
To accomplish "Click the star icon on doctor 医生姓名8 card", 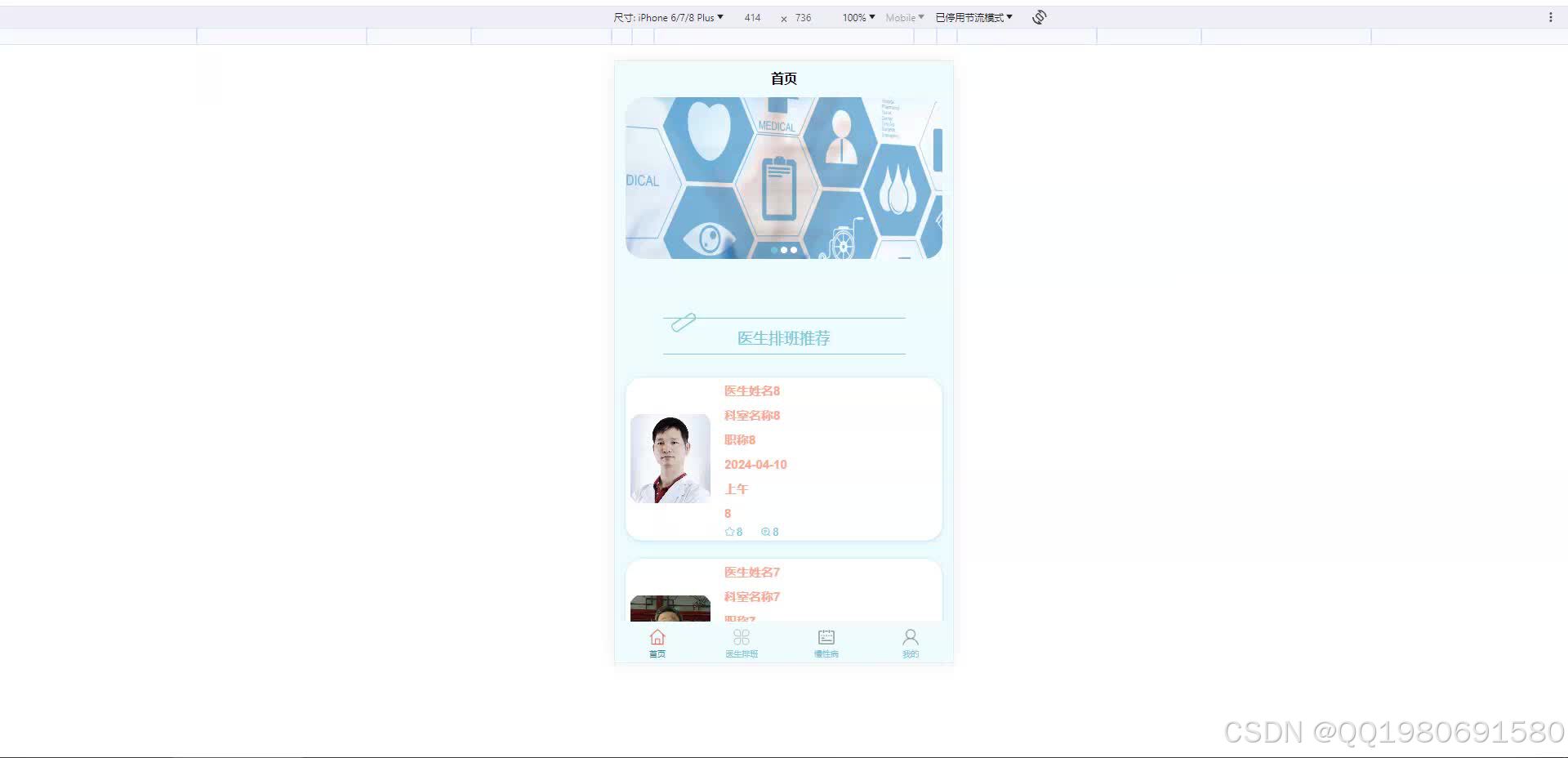I will [x=728, y=531].
